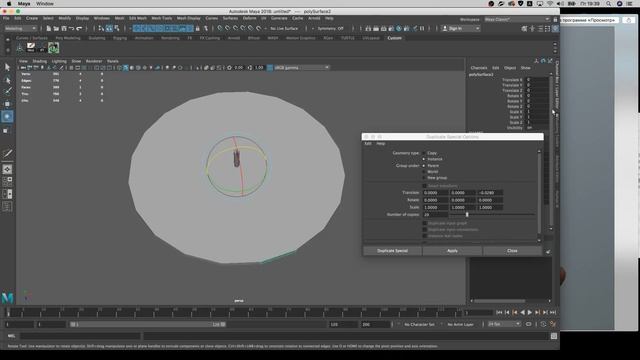This screenshot has height=360, width=640.
Task: Open the frame rate dropdown in the range slider bar
Action: [x=504, y=324]
